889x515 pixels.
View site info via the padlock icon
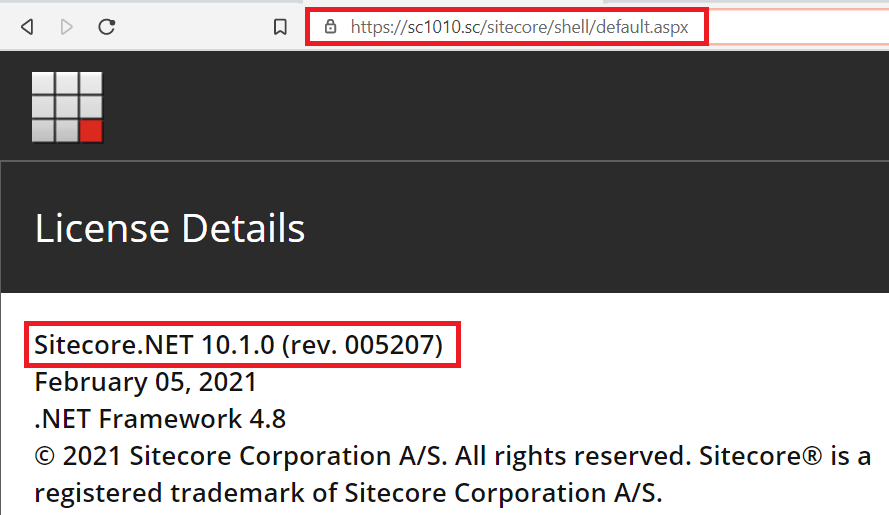pos(331,27)
